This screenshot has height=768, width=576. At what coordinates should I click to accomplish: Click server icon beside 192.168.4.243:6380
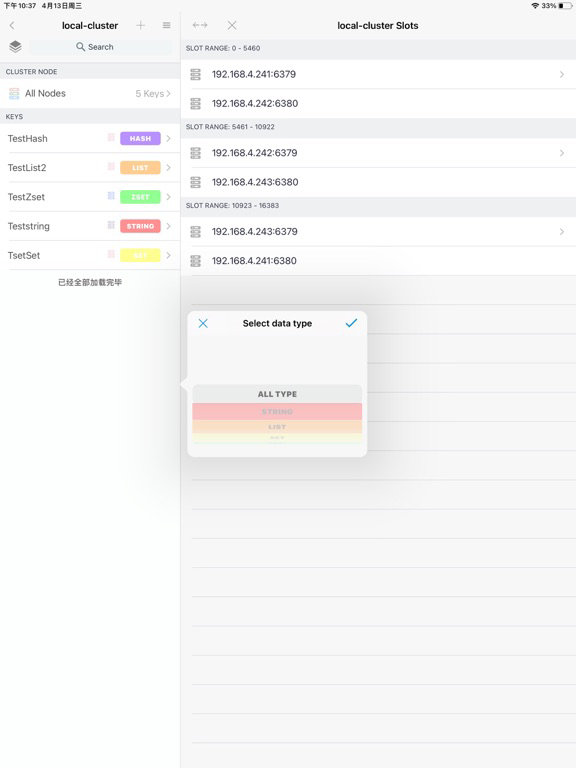(x=195, y=183)
